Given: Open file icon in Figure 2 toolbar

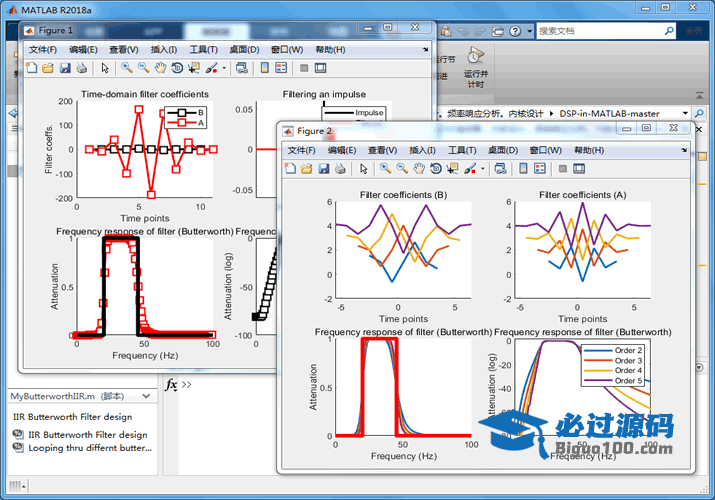Looking at the screenshot, I should point(306,169).
